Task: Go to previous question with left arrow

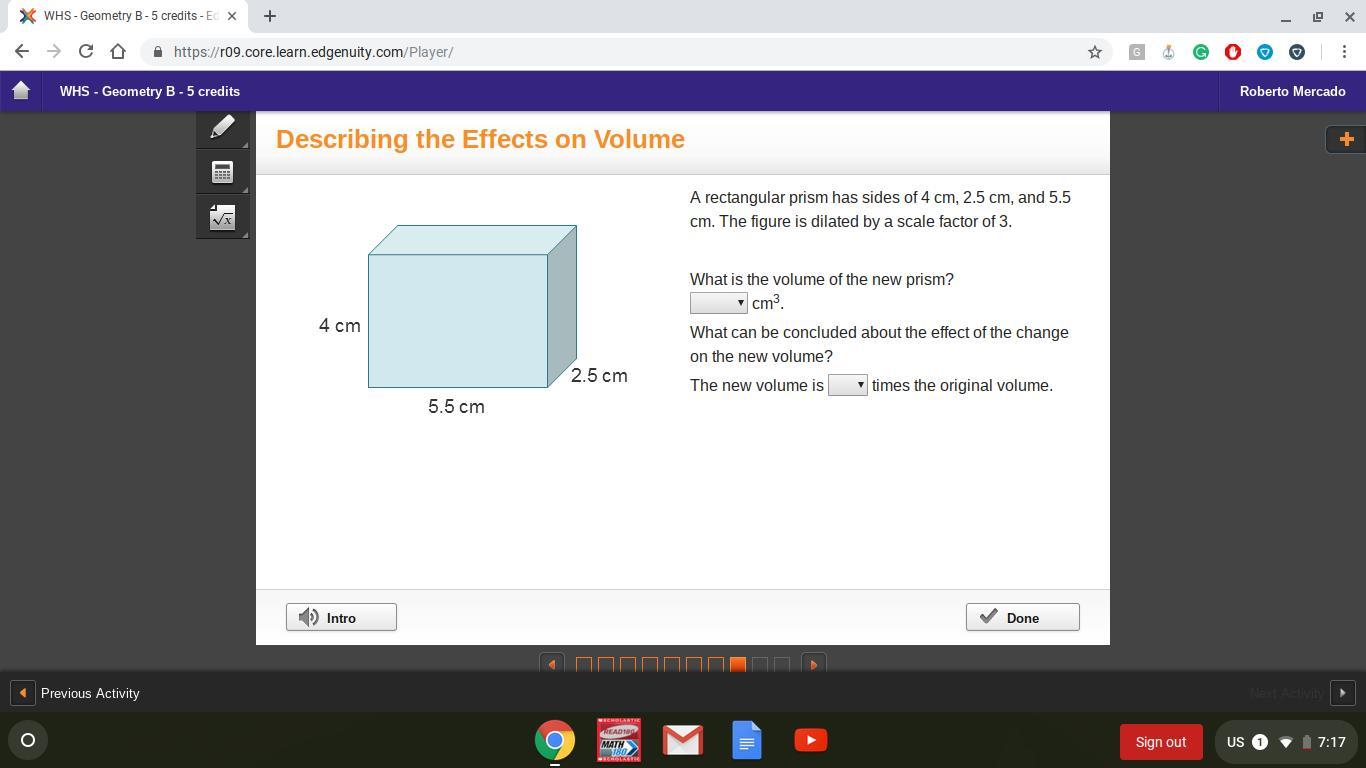Action: point(551,664)
